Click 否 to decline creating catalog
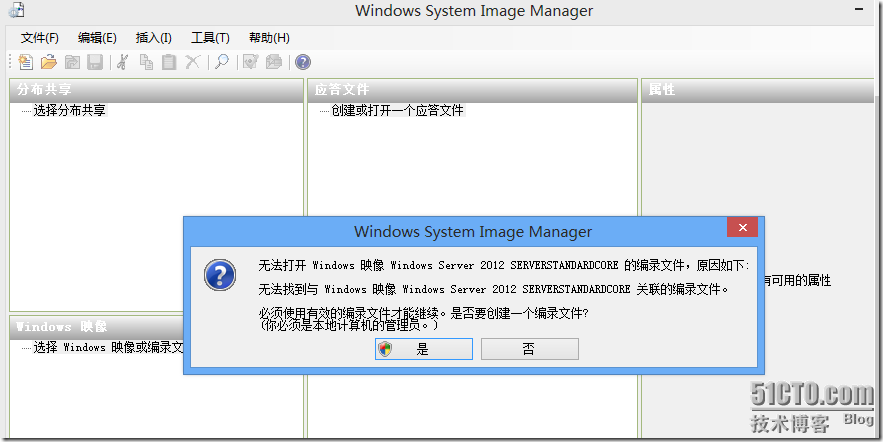The image size is (883, 442). tap(529, 349)
